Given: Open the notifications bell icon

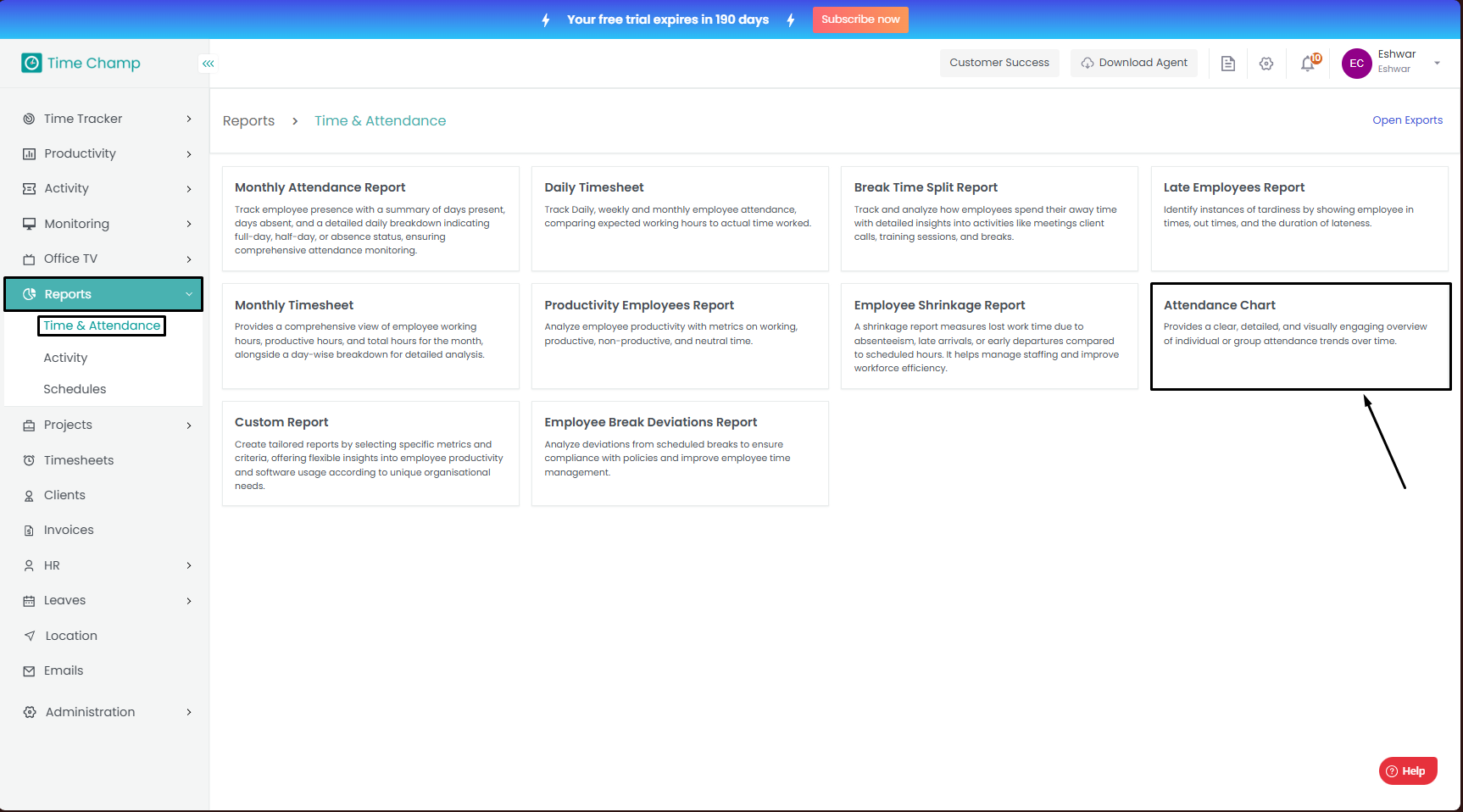Looking at the screenshot, I should (x=1310, y=63).
